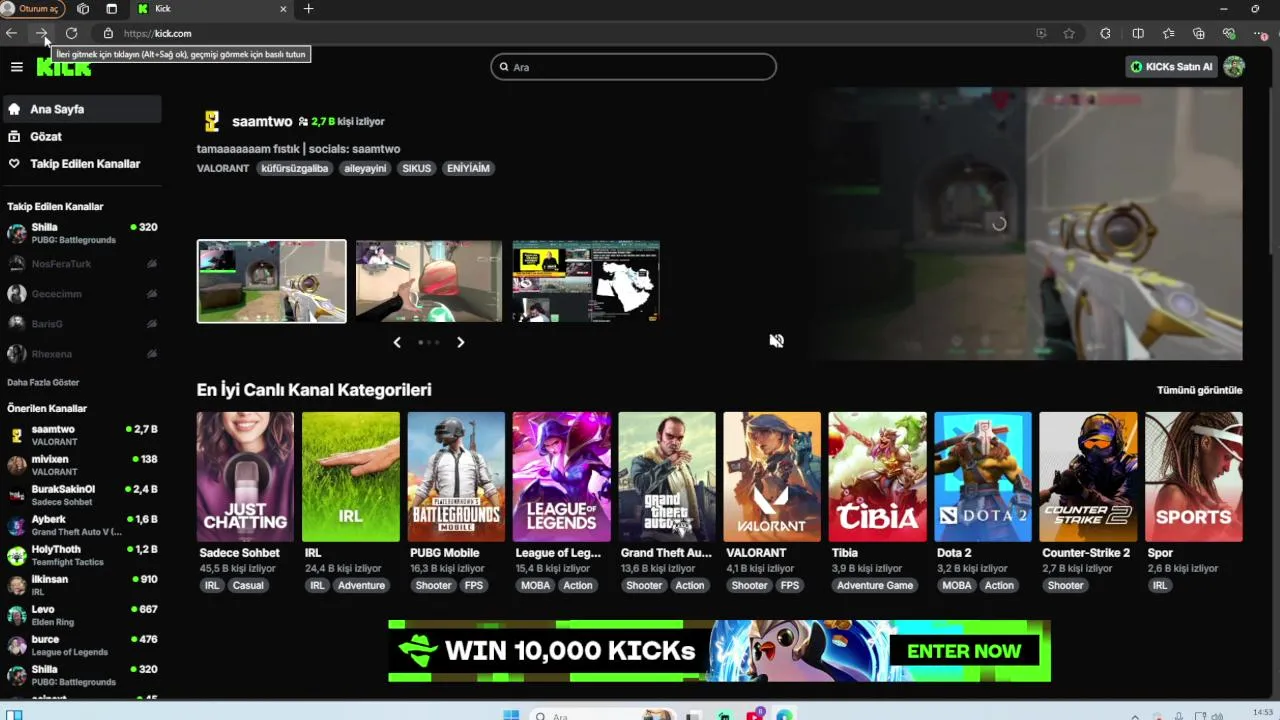Select the ENİYİAİM tag
The height and width of the screenshot is (720, 1280).
(468, 168)
